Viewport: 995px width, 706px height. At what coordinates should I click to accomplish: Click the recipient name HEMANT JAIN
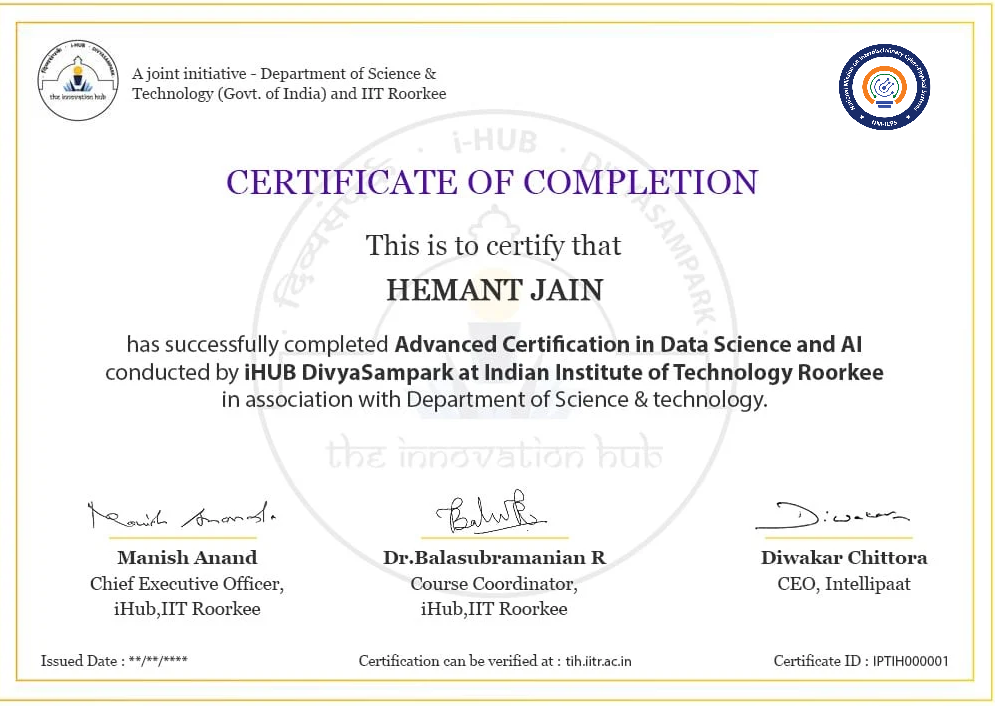pyautogui.click(x=495, y=290)
